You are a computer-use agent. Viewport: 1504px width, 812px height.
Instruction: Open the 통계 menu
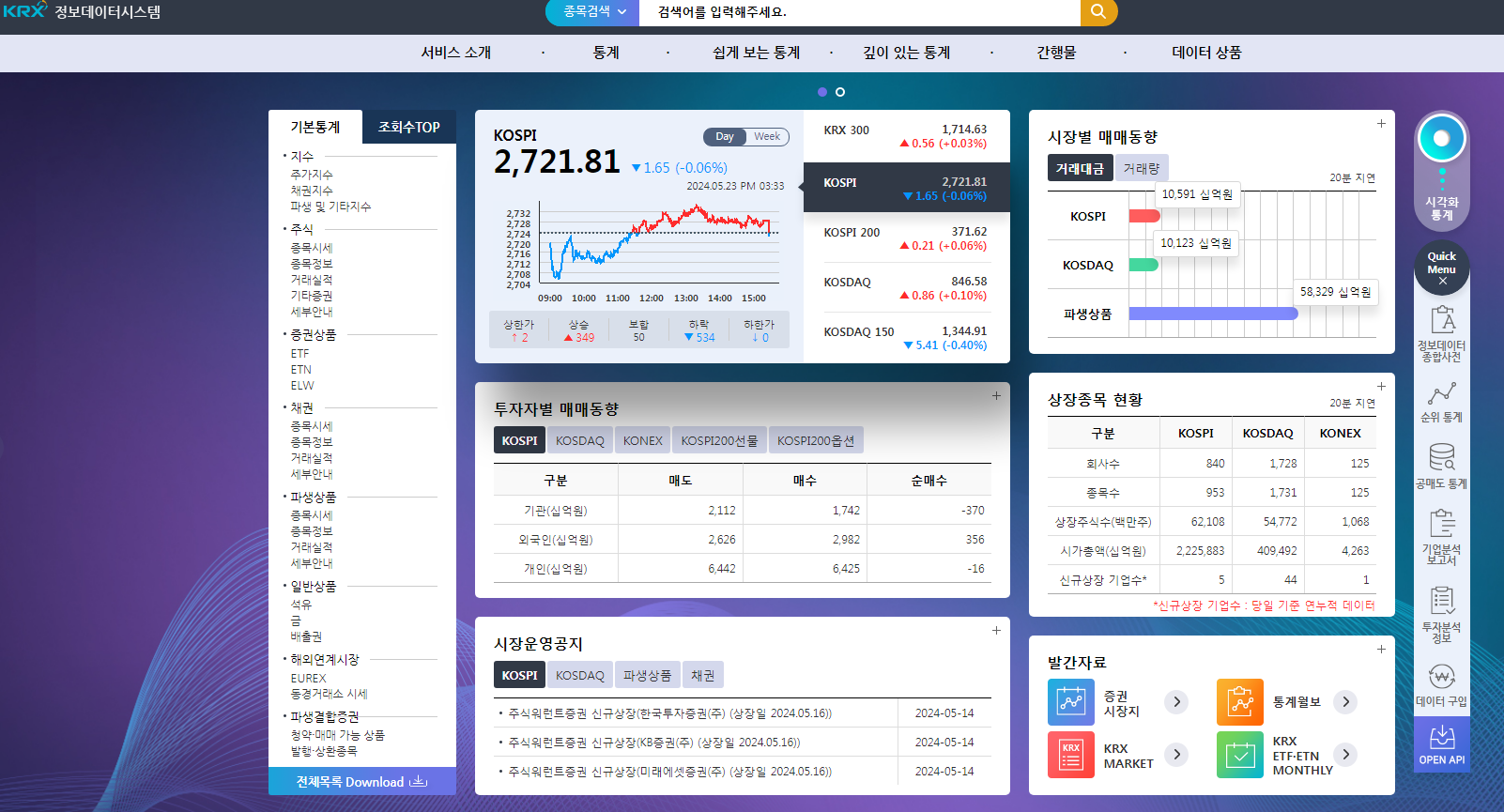[x=606, y=53]
